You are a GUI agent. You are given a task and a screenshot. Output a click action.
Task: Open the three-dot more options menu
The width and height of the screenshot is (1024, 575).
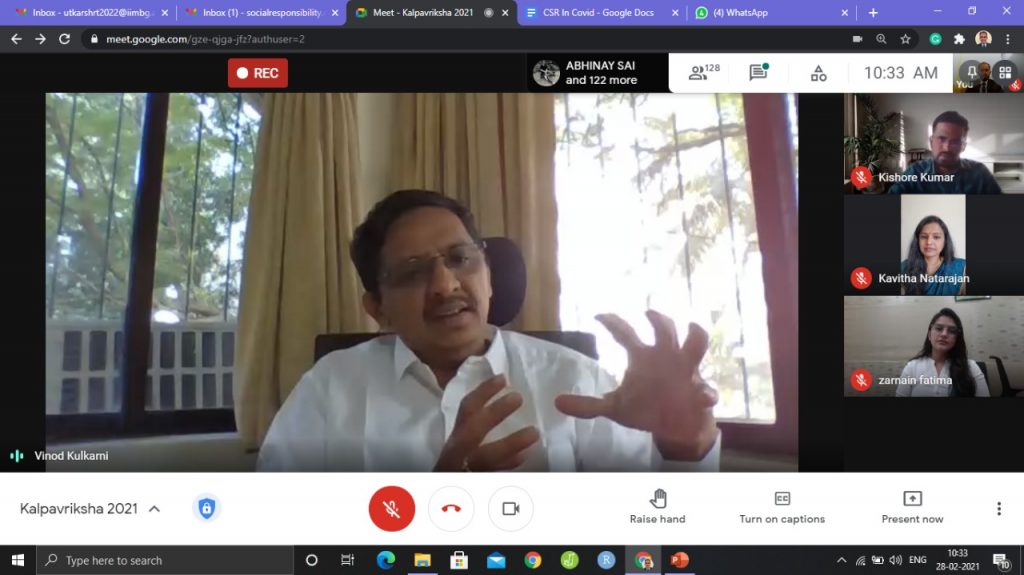[998, 508]
